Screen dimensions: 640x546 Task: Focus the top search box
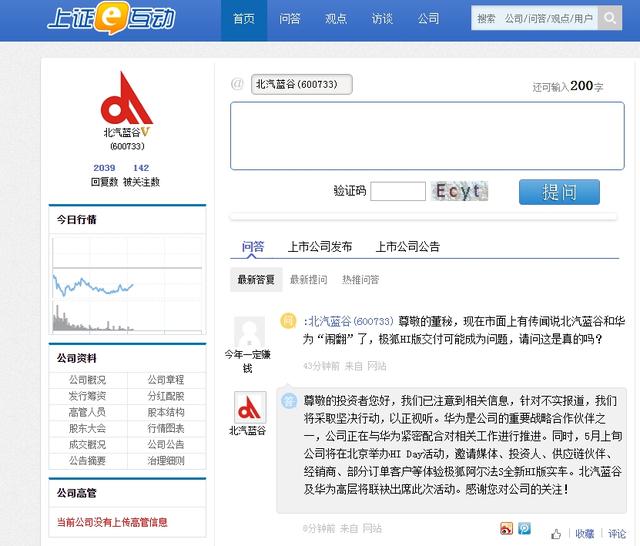click(x=535, y=18)
